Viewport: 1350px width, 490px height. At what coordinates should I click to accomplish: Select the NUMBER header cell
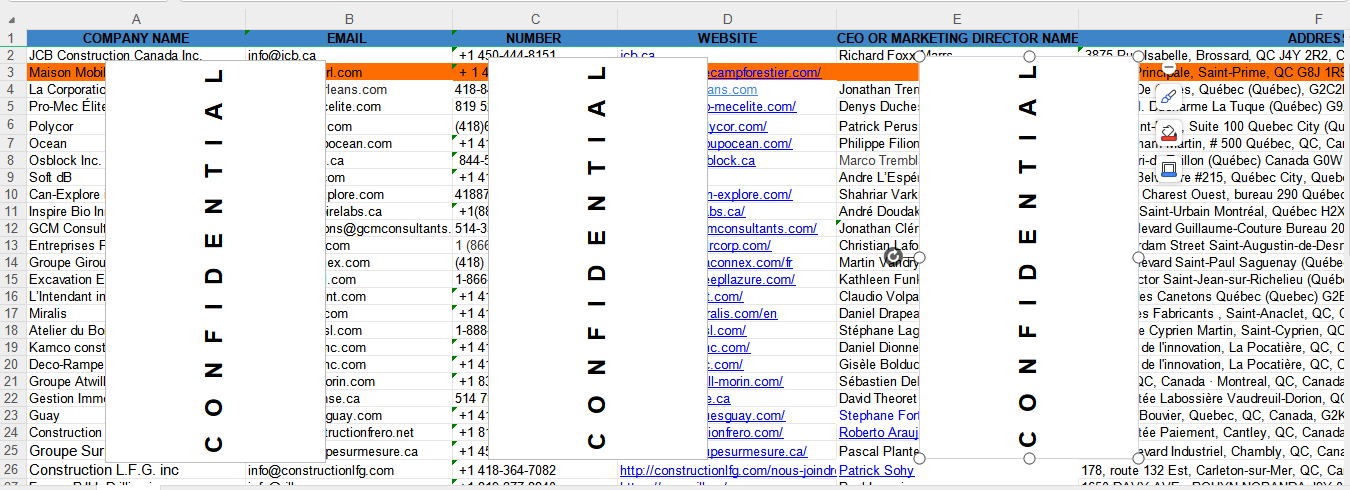point(535,39)
